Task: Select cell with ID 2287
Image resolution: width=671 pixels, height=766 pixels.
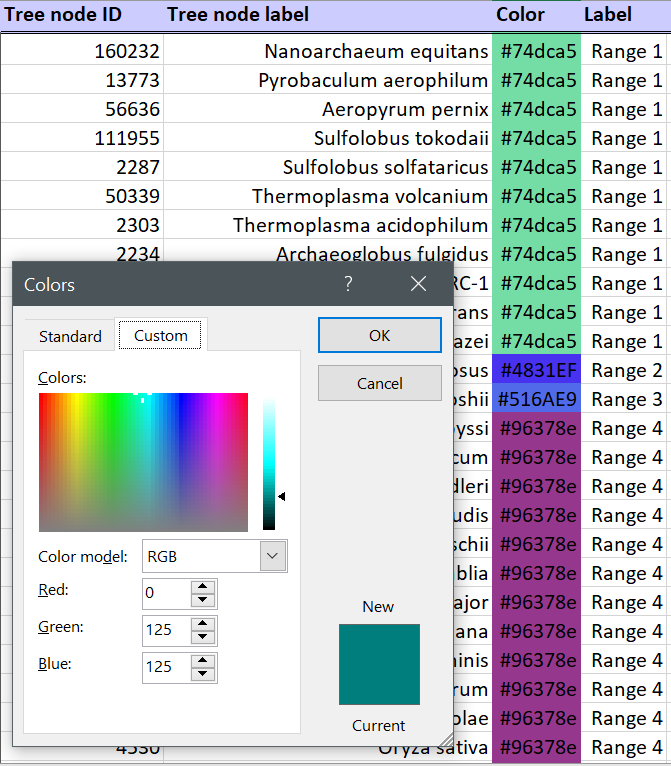Action: (82, 167)
